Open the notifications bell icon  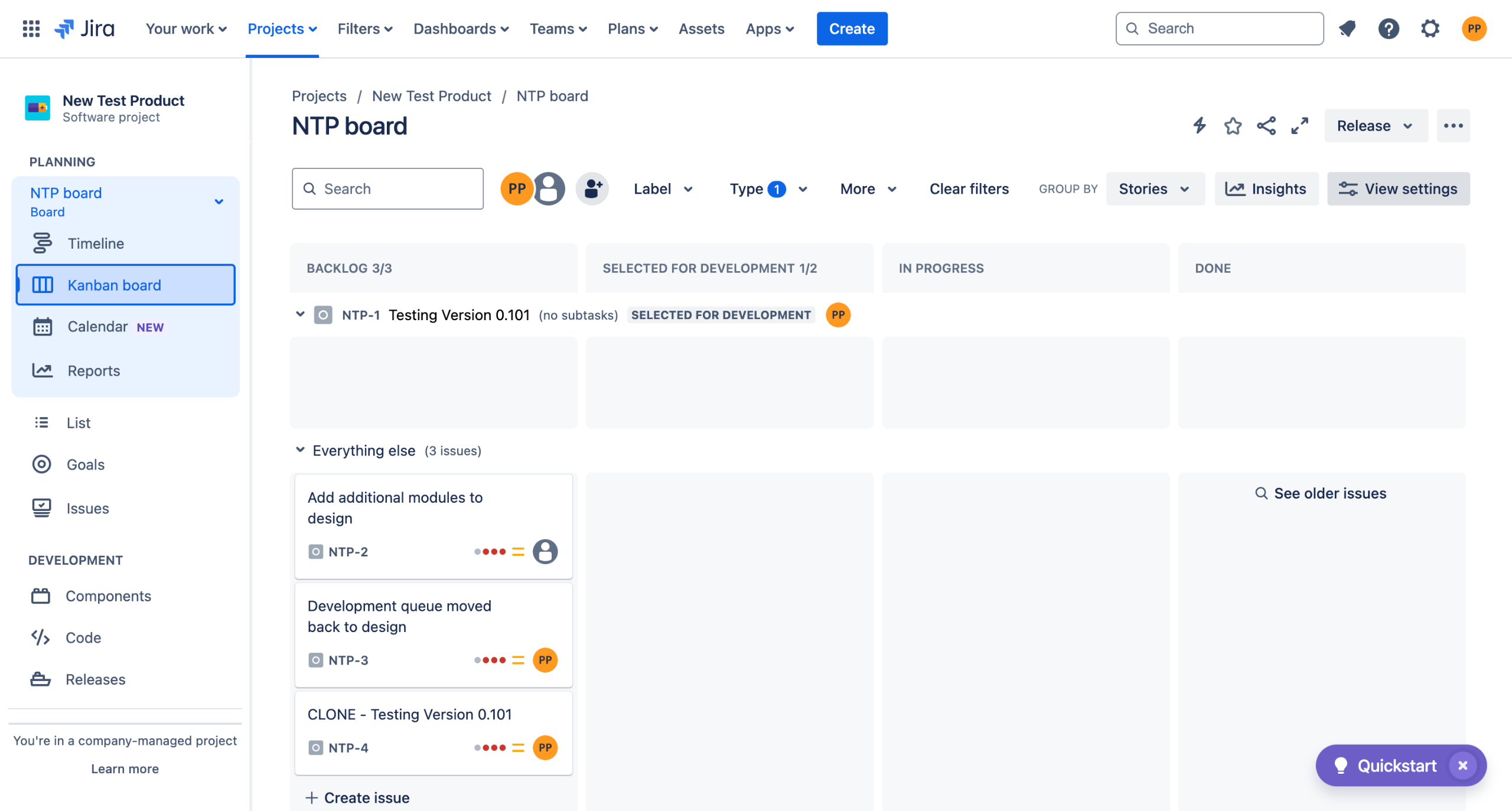pyautogui.click(x=1347, y=28)
